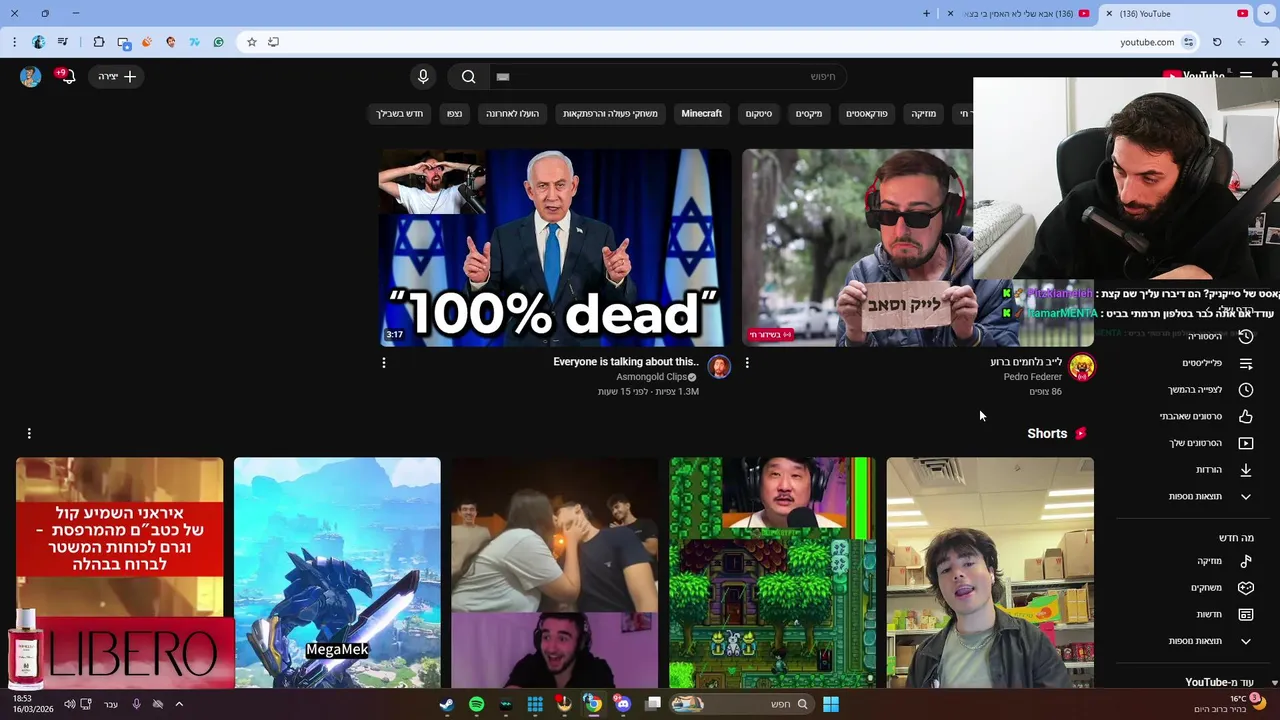Open Downloads arrow item in sidebar
Image resolution: width=1280 pixels, height=720 pixels.
1224,470
